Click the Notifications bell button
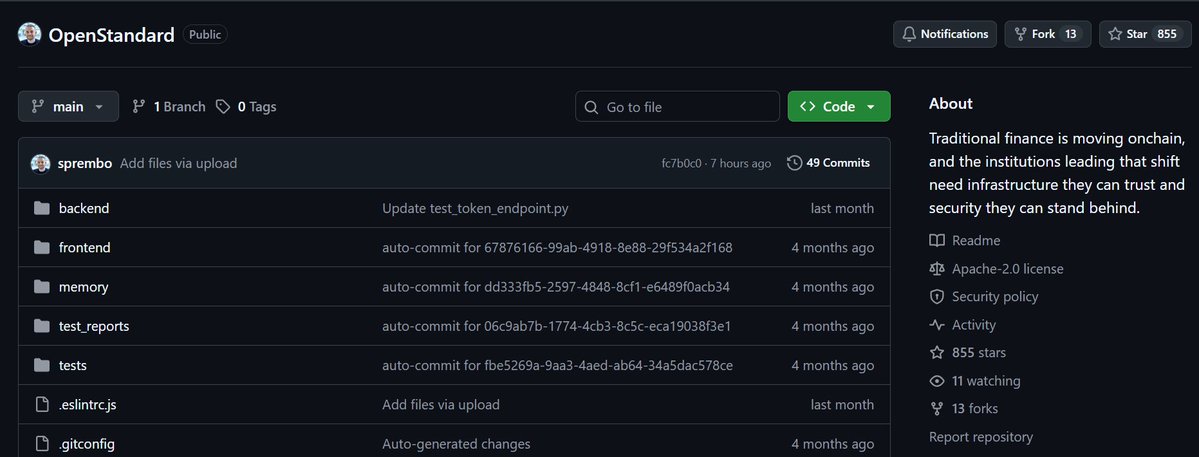 tap(945, 34)
